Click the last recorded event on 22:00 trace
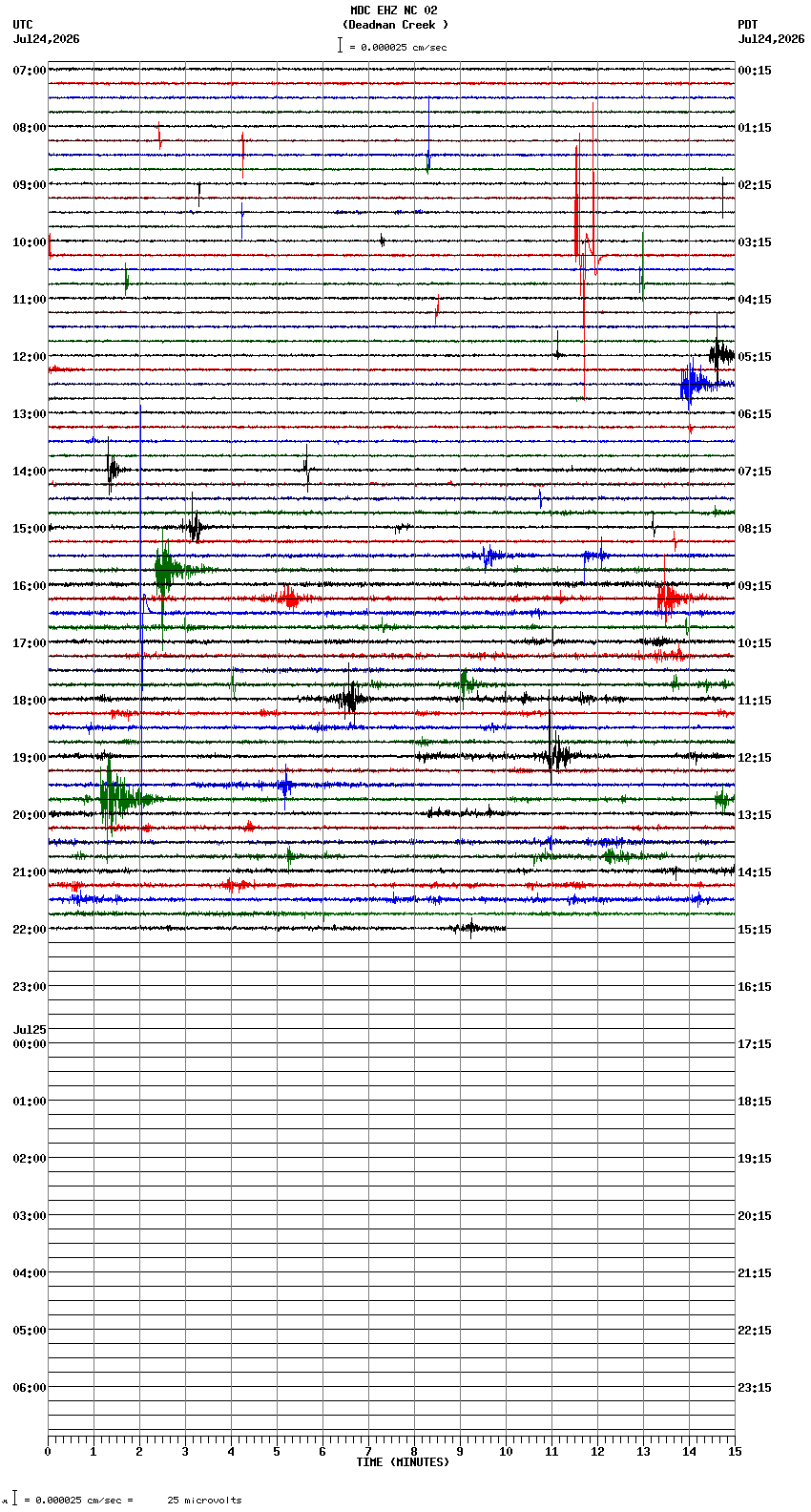This screenshot has width=811, height=1512. click(x=471, y=928)
